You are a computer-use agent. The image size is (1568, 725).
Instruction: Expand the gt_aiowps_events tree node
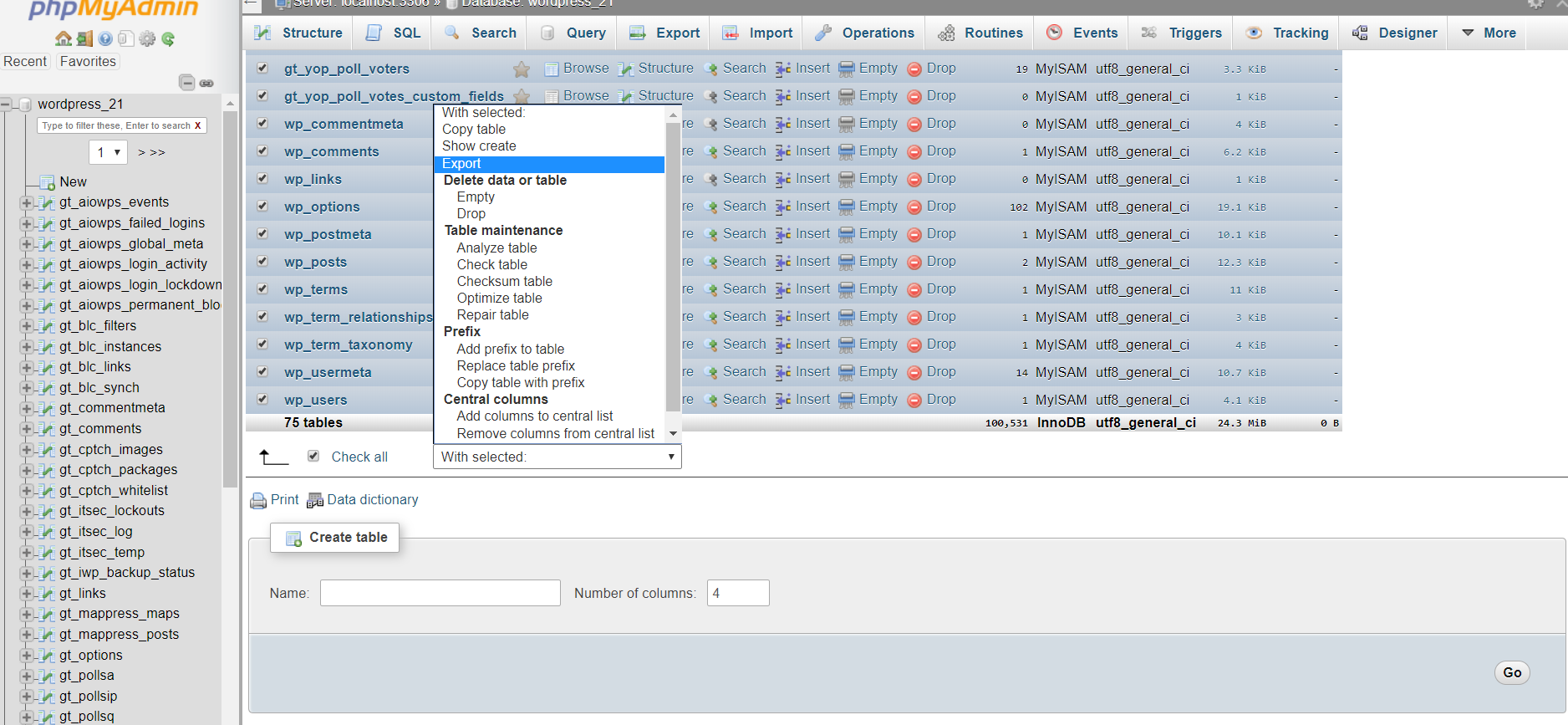click(x=27, y=202)
